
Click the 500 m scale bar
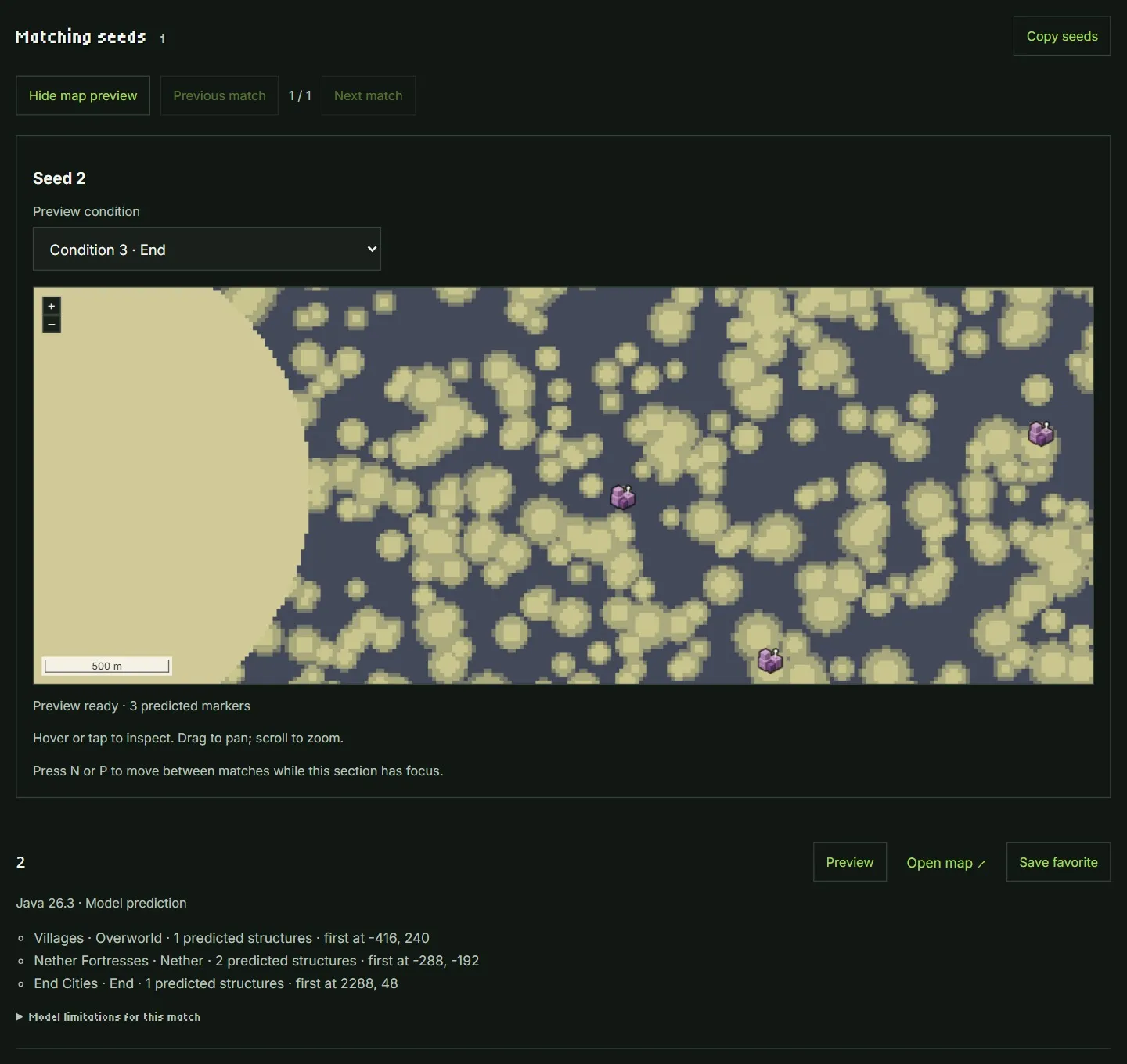pos(107,666)
